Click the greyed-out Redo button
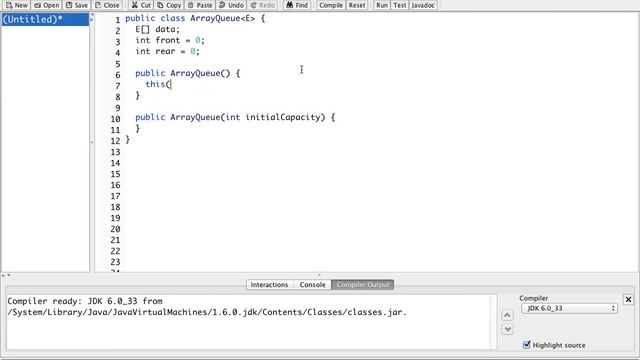The width and height of the screenshot is (640, 360). [262, 5]
